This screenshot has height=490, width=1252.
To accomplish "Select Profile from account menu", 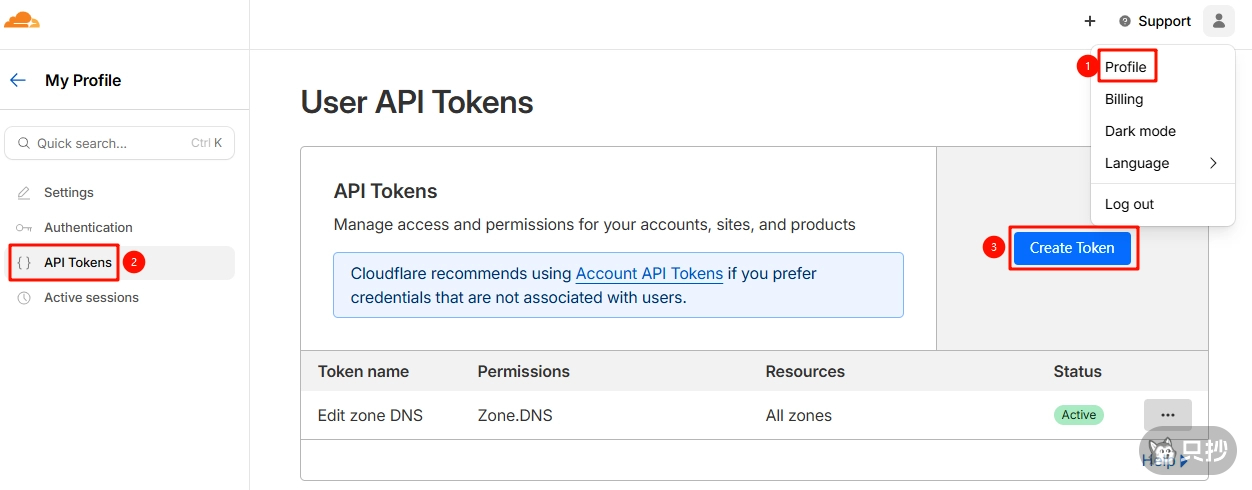I will pos(1126,67).
